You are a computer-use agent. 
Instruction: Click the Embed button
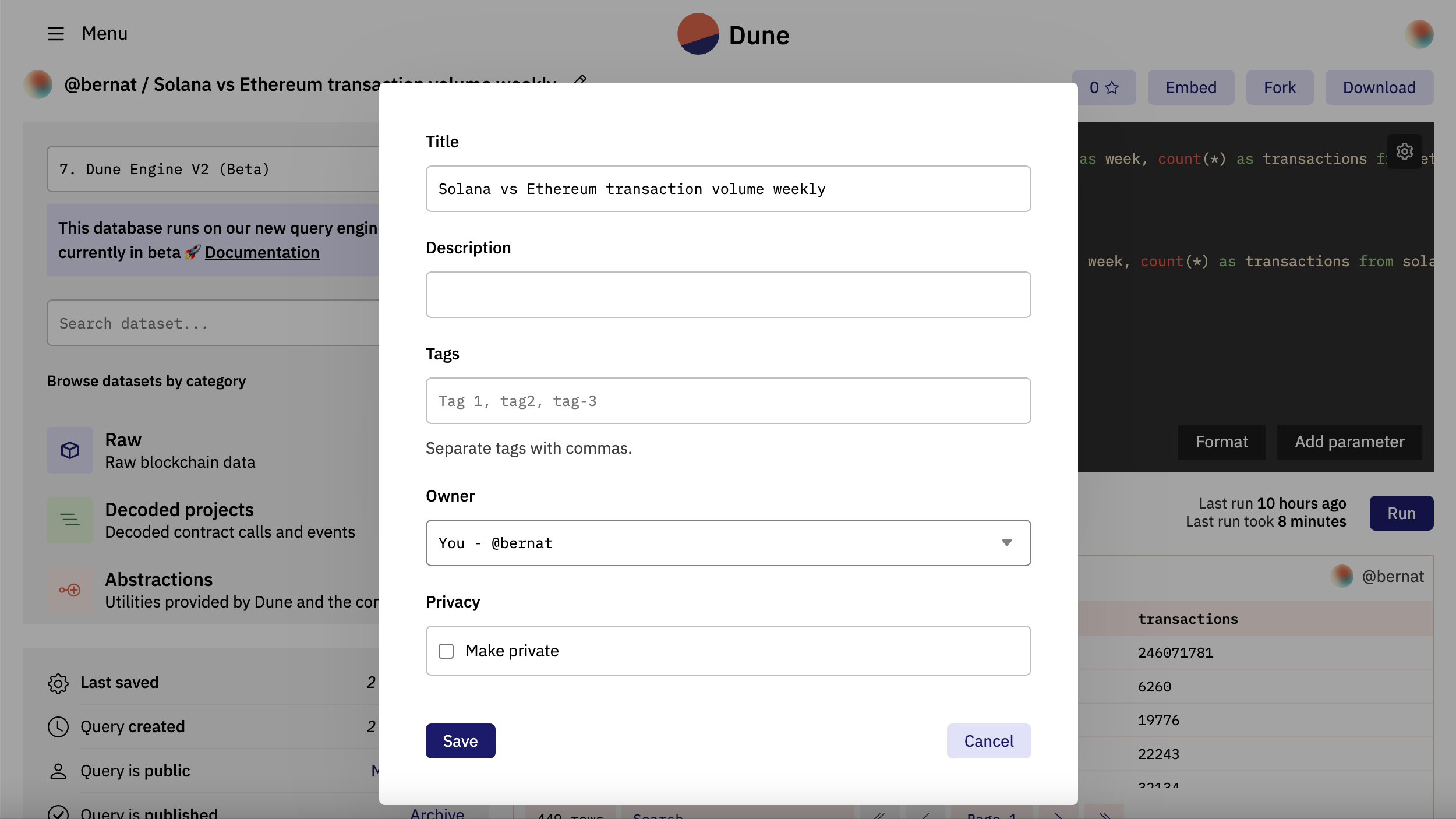tap(1190, 87)
